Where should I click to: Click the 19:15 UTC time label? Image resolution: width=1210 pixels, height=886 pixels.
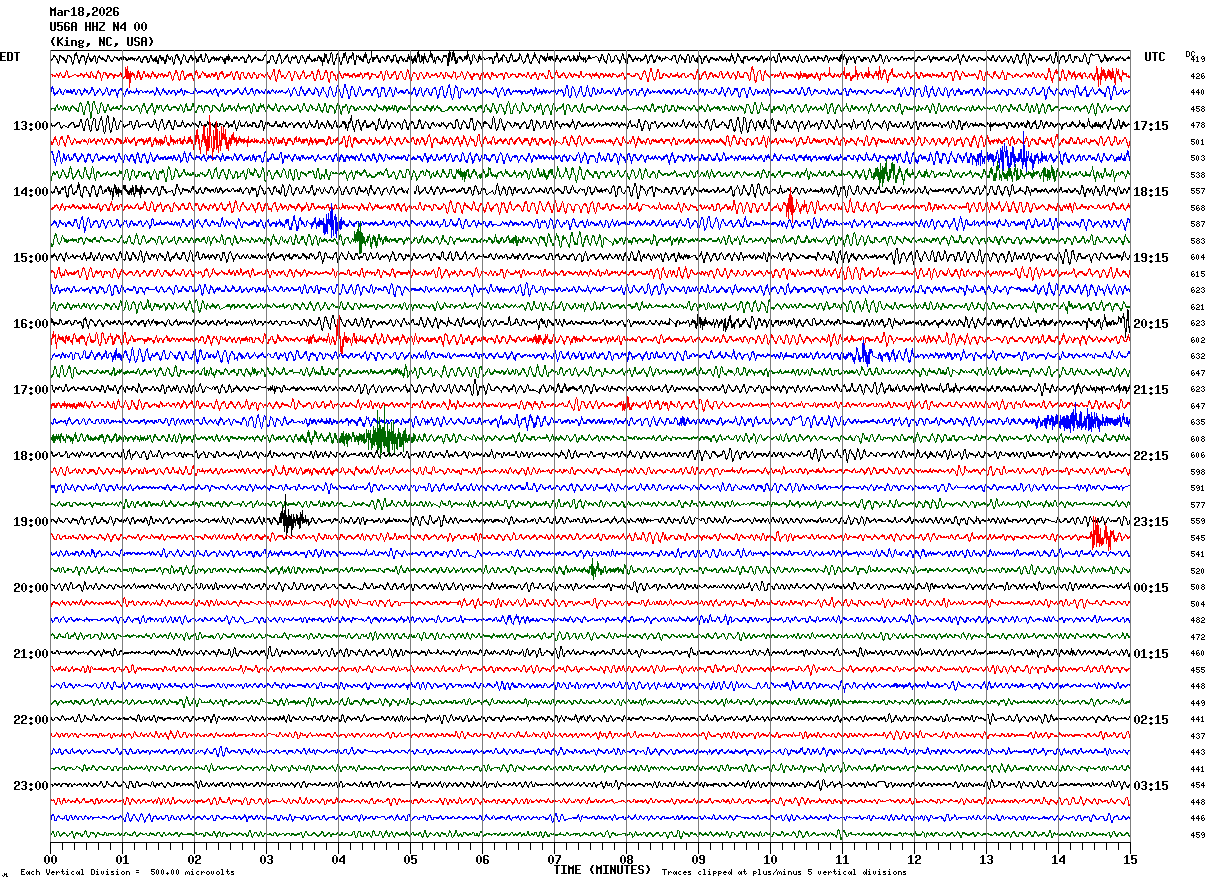pos(1150,258)
